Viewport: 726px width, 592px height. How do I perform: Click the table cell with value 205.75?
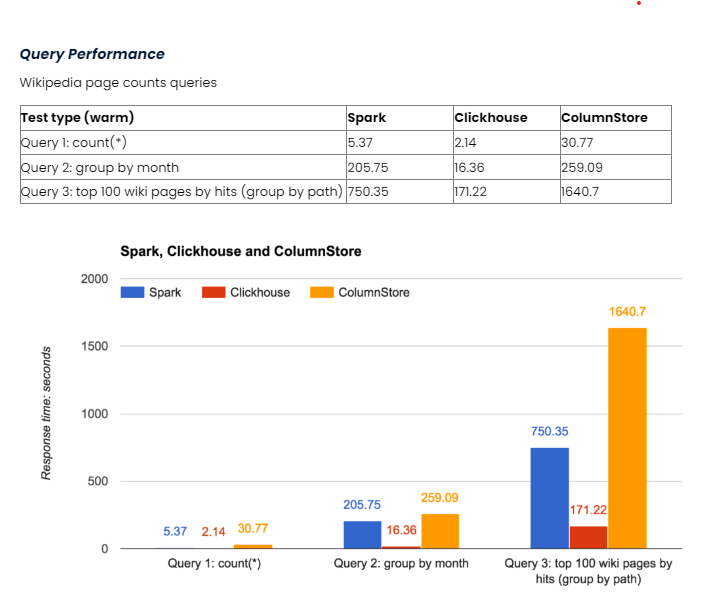[400, 167]
